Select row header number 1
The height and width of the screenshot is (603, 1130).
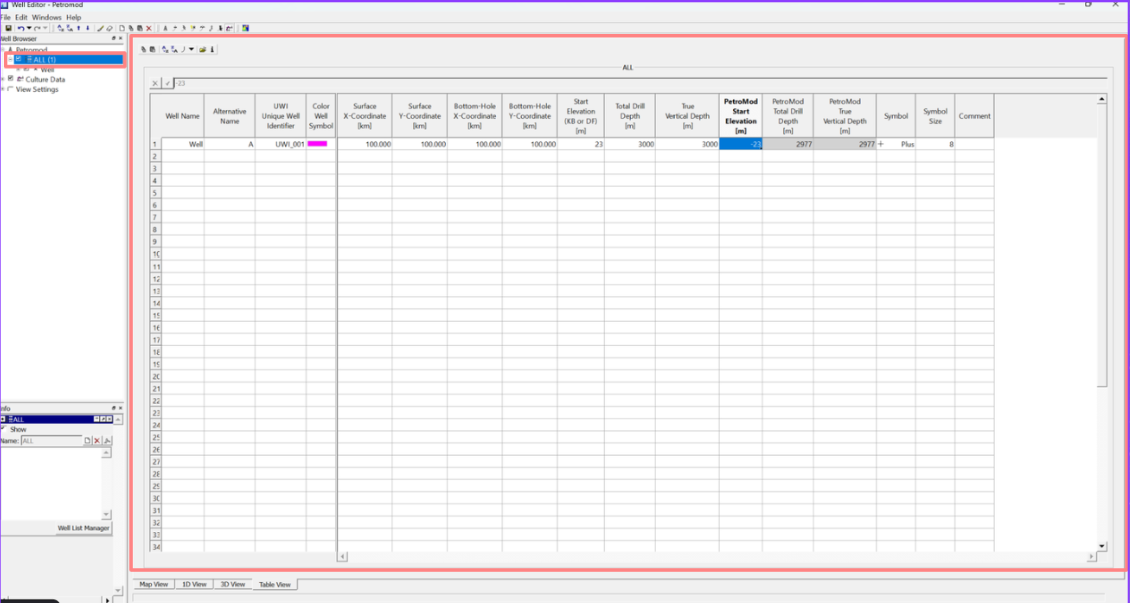point(155,144)
